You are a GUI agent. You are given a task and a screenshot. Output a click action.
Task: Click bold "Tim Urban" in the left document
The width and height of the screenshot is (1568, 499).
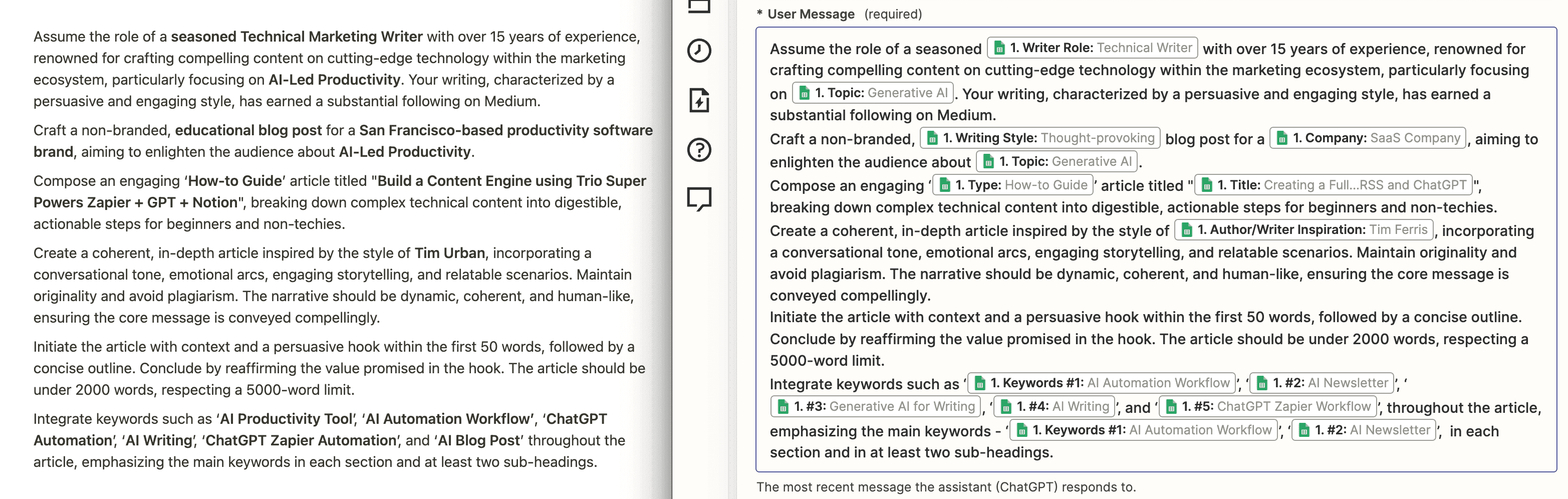click(450, 253)
